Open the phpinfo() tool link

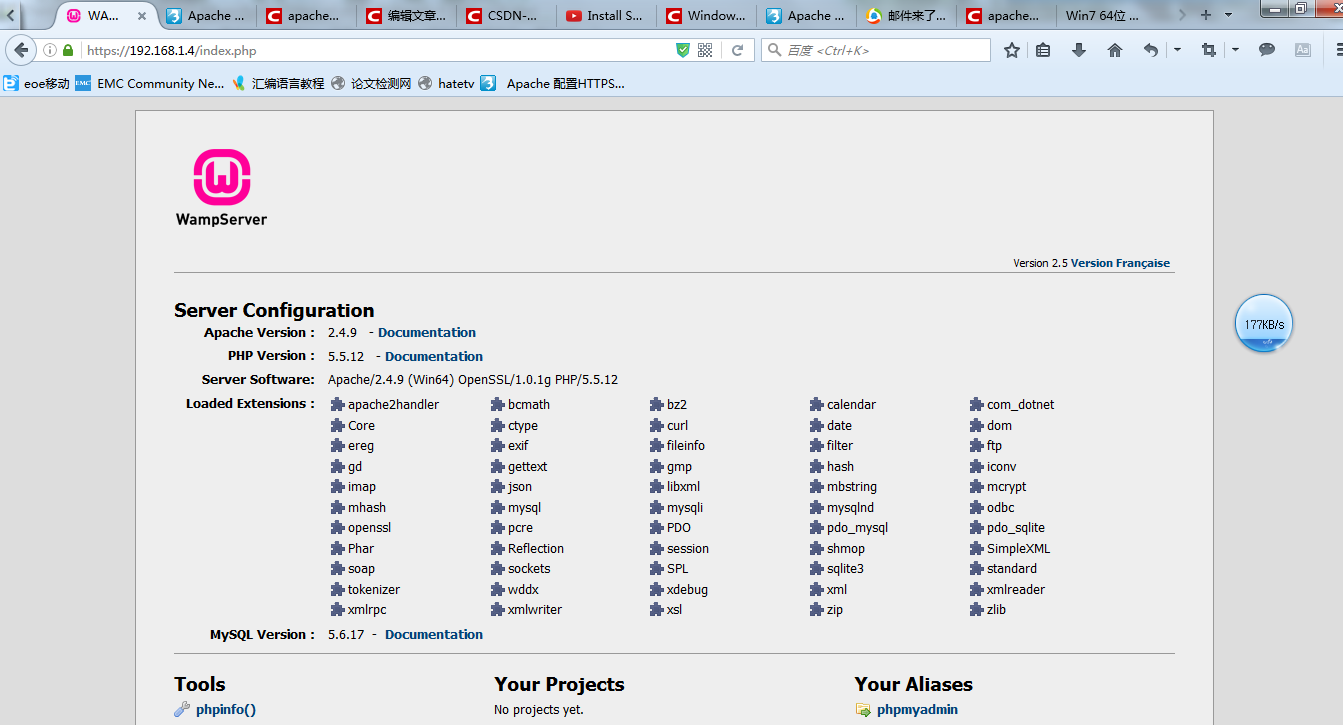pos(226,710)
